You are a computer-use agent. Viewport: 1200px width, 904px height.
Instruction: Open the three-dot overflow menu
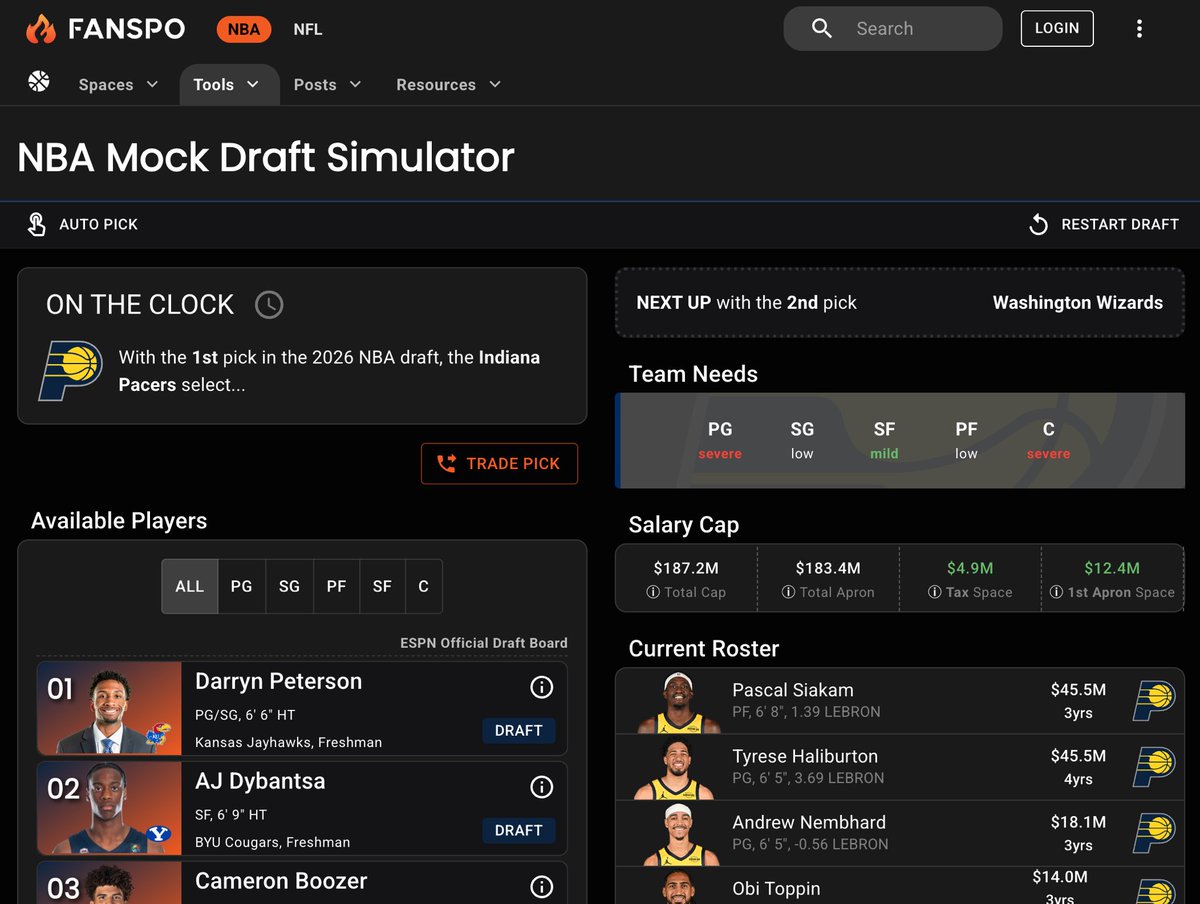point(1139,28)
